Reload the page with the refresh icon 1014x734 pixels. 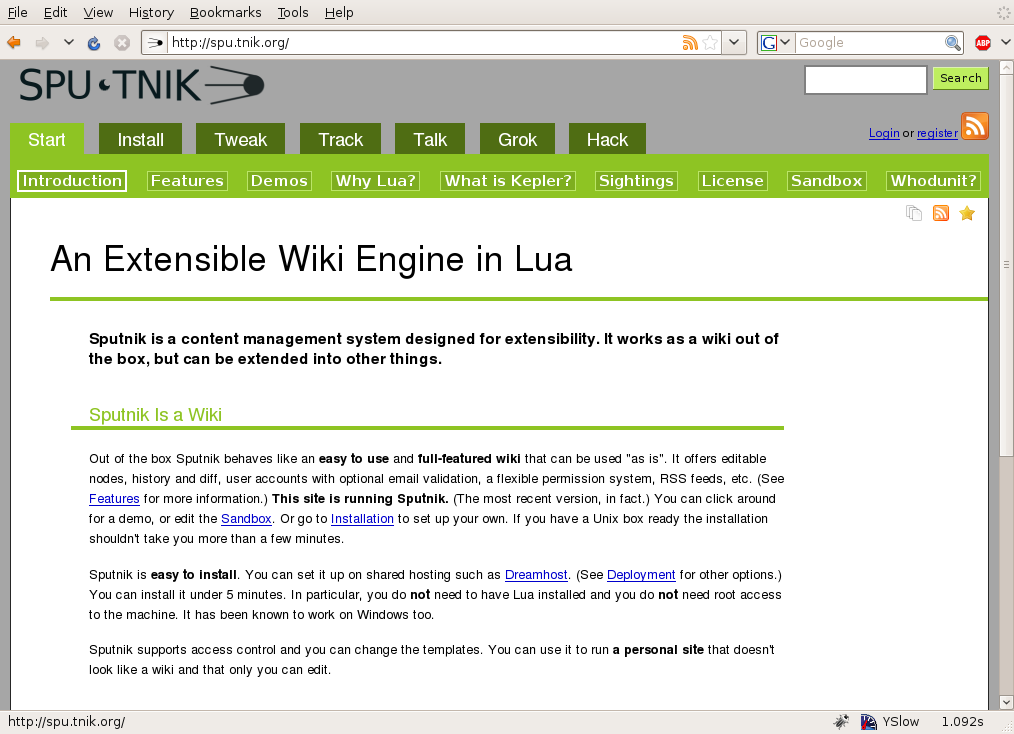(x=94, y=43)
